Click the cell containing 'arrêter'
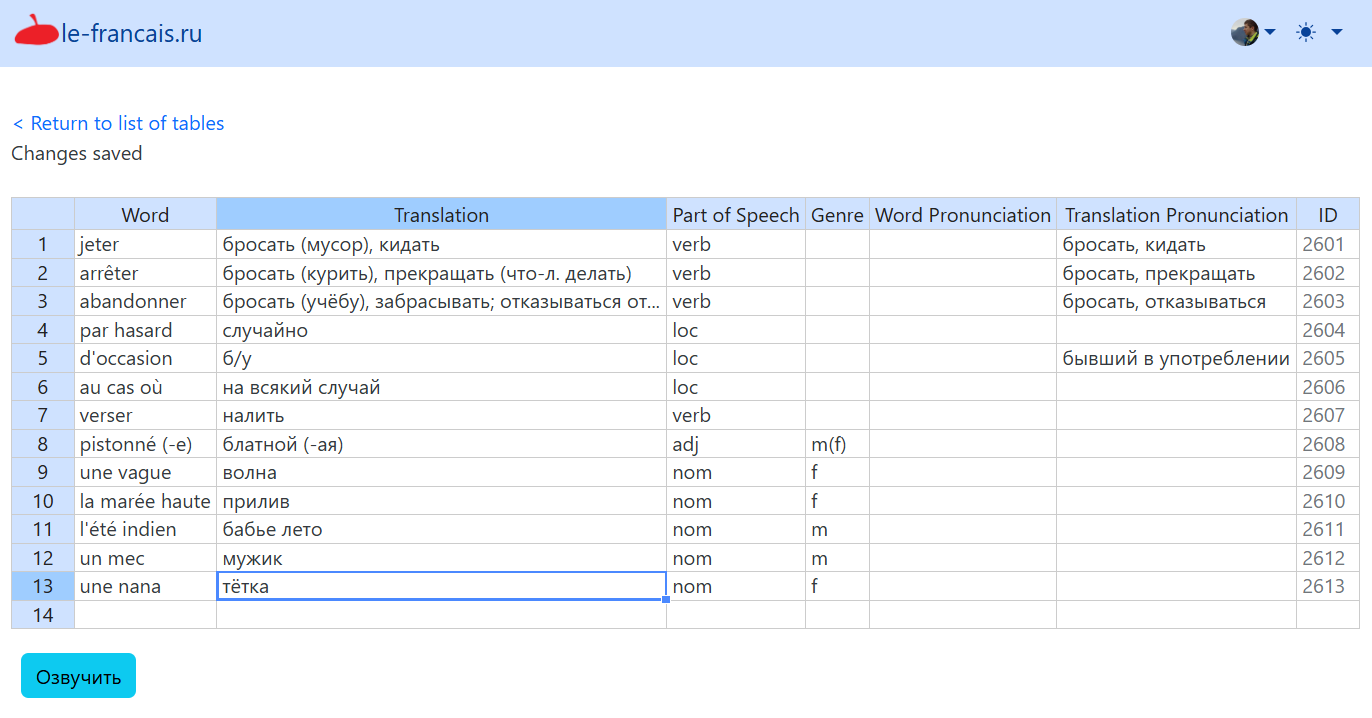The height and width of the screenshot is (718, 1372). [x=145, y=274]
